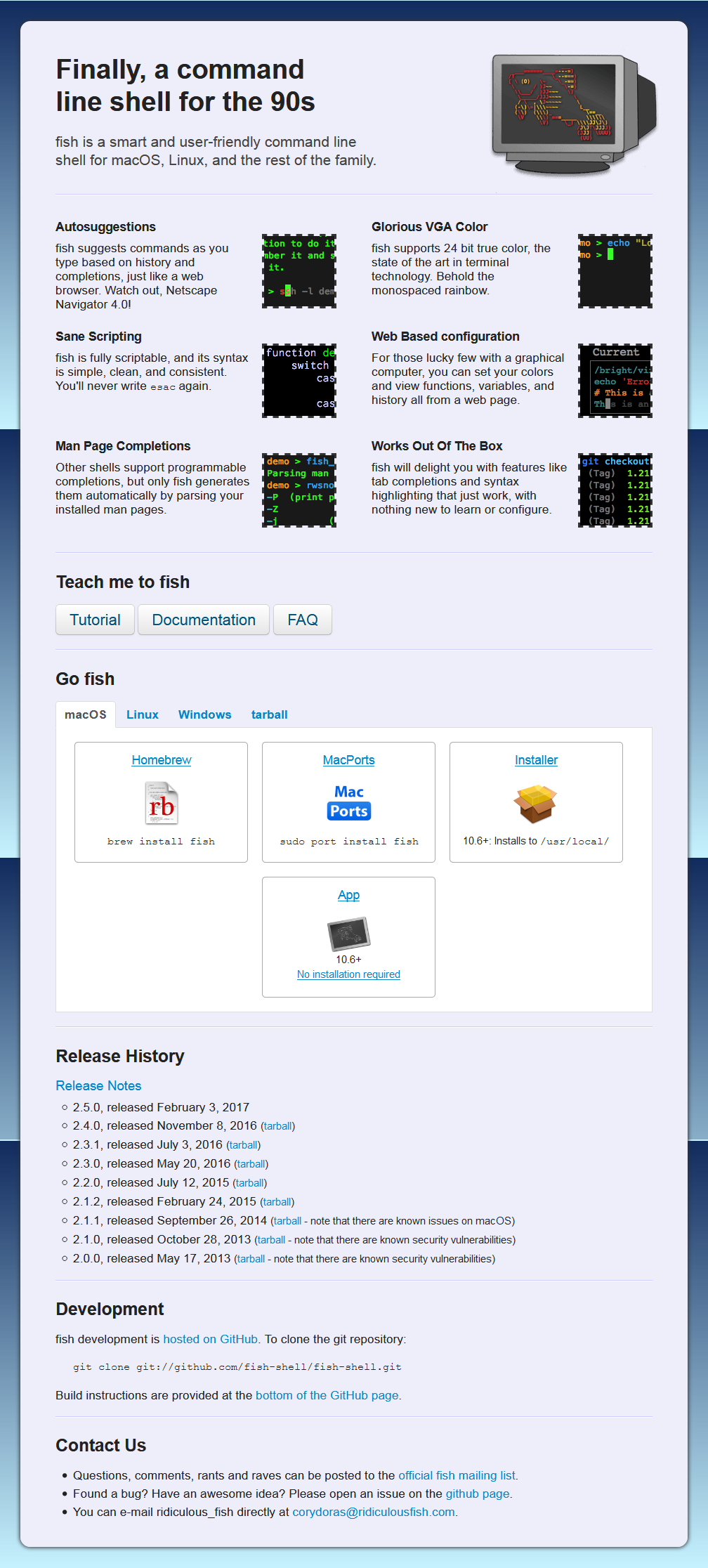
Task: Follow the MacPorts link
Action: pyautogui.click(x=349, y=760)
